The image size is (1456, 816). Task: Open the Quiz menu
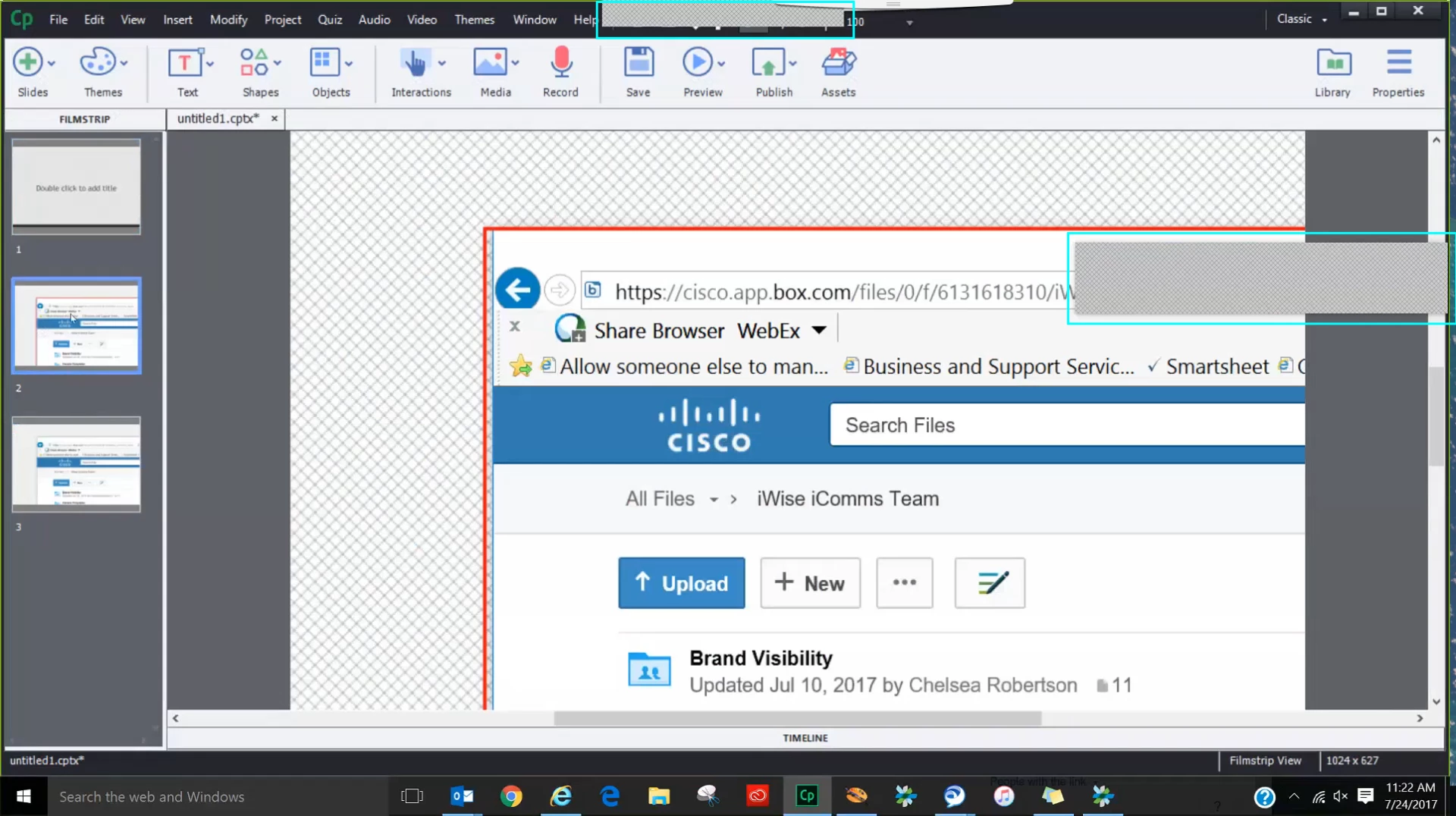330,20
